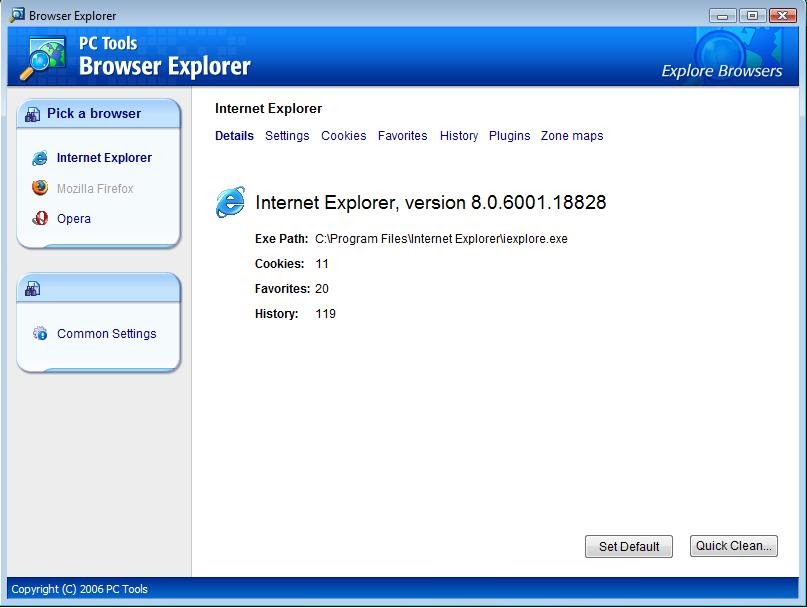
Task: Click the Cookies: label in details
Action: [x=279, y=264]
